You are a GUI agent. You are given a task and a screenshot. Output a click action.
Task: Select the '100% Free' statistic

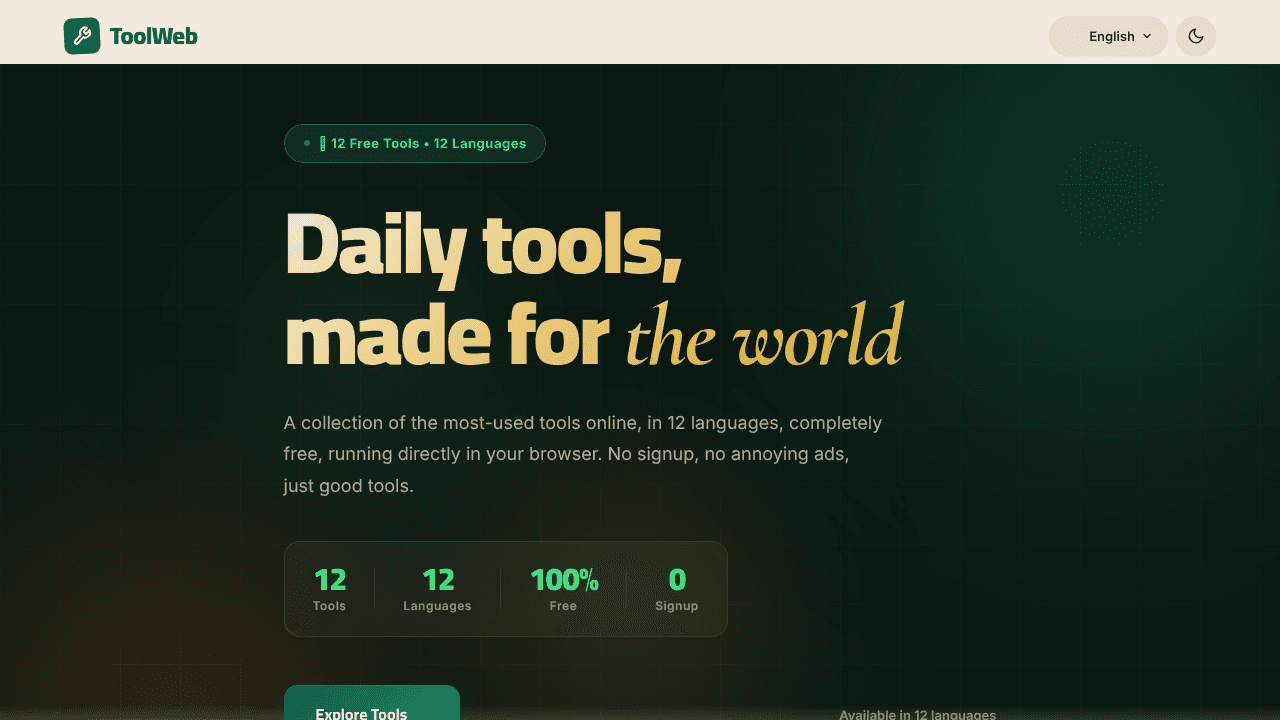coord(563,589)
